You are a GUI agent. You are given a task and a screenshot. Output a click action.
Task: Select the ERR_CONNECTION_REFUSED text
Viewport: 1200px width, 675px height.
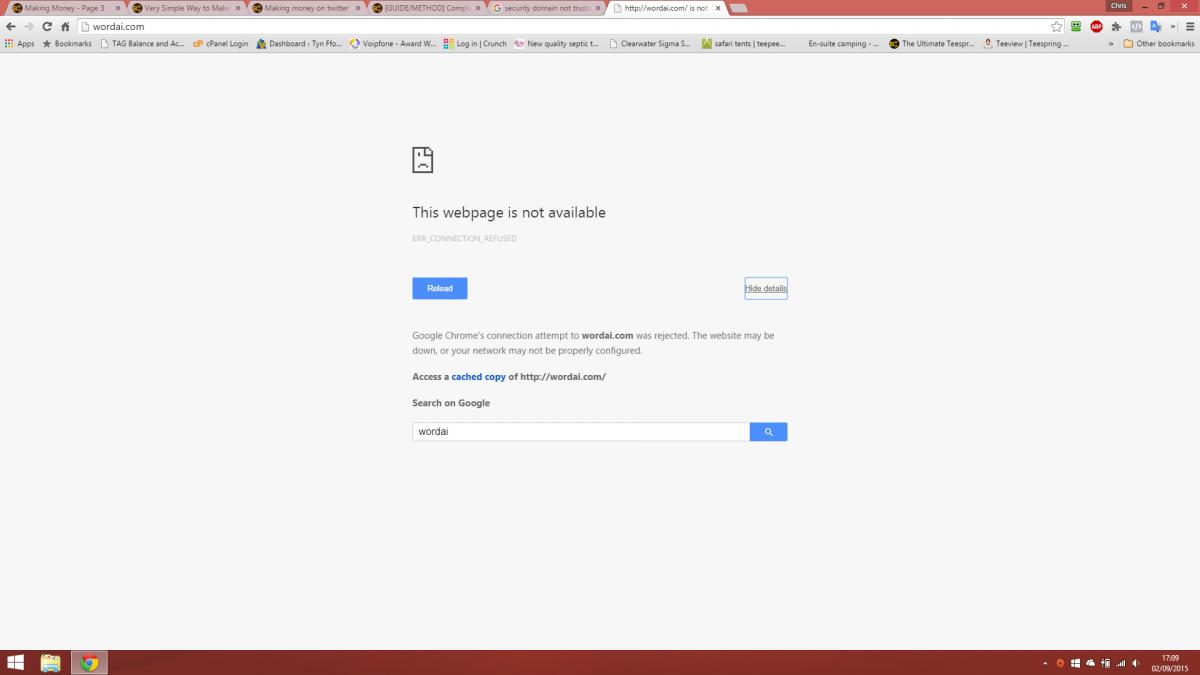464,239
